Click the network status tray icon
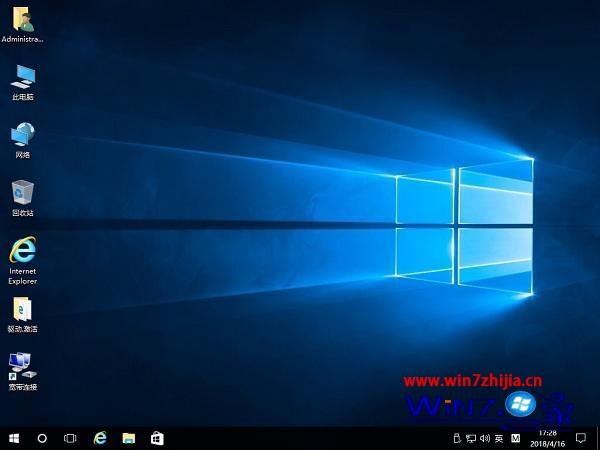The image size is (600, 450). (x=471, y=438)
